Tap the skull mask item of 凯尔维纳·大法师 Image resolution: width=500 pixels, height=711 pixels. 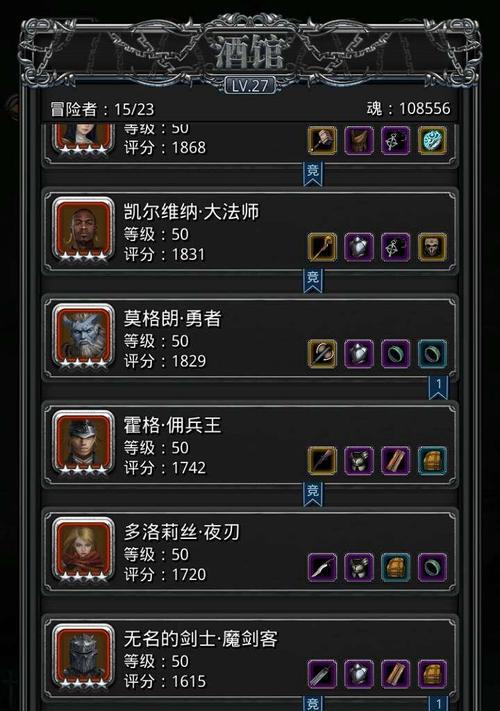pos(432,247)
